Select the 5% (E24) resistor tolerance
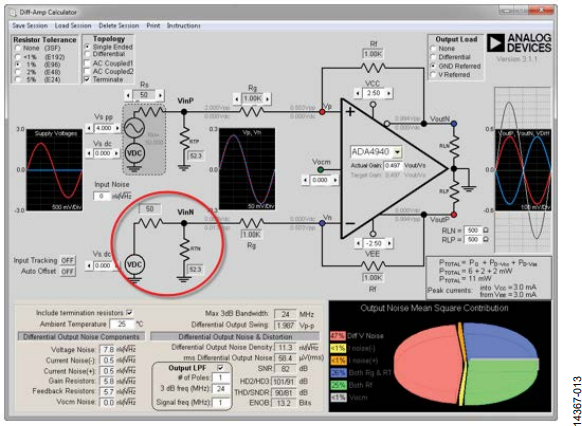The width and height of the screenshot is (582, 426). [17, 79]
